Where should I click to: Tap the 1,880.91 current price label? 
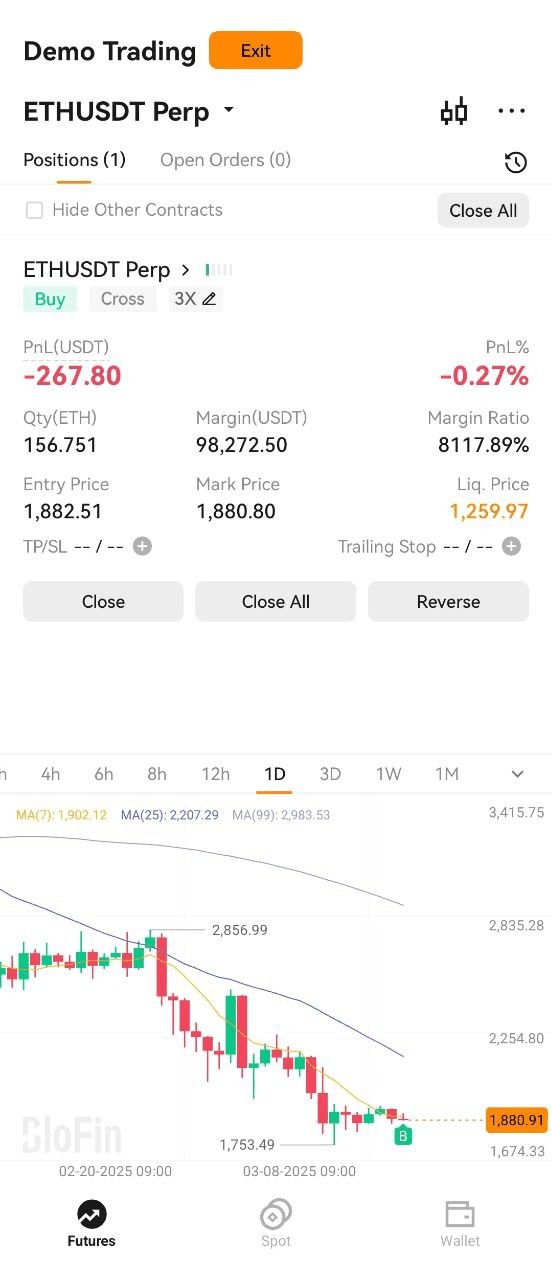point(517,1121)
